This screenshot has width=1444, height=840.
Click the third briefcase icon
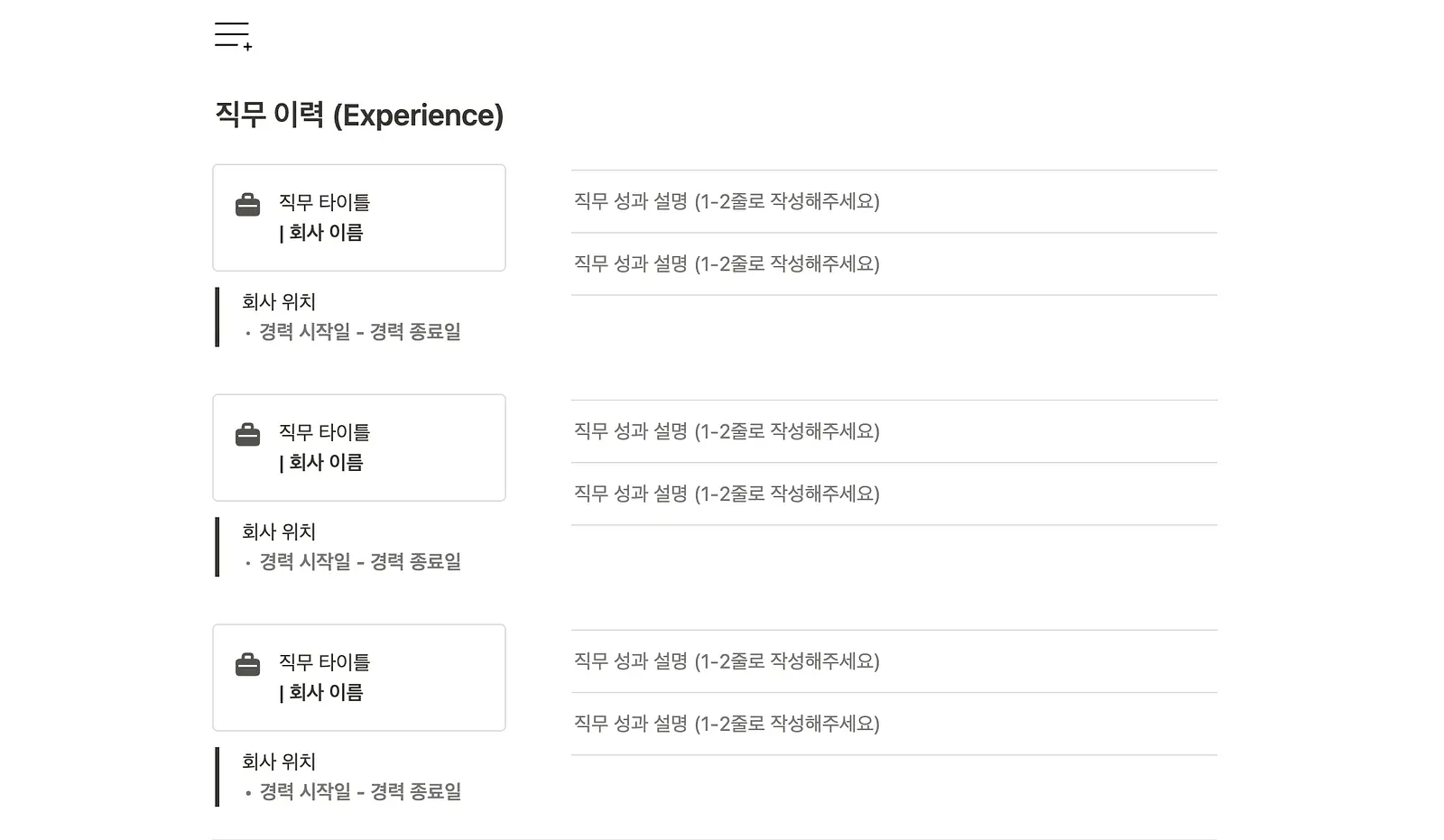pyautogui.click(x=247, y=665)
